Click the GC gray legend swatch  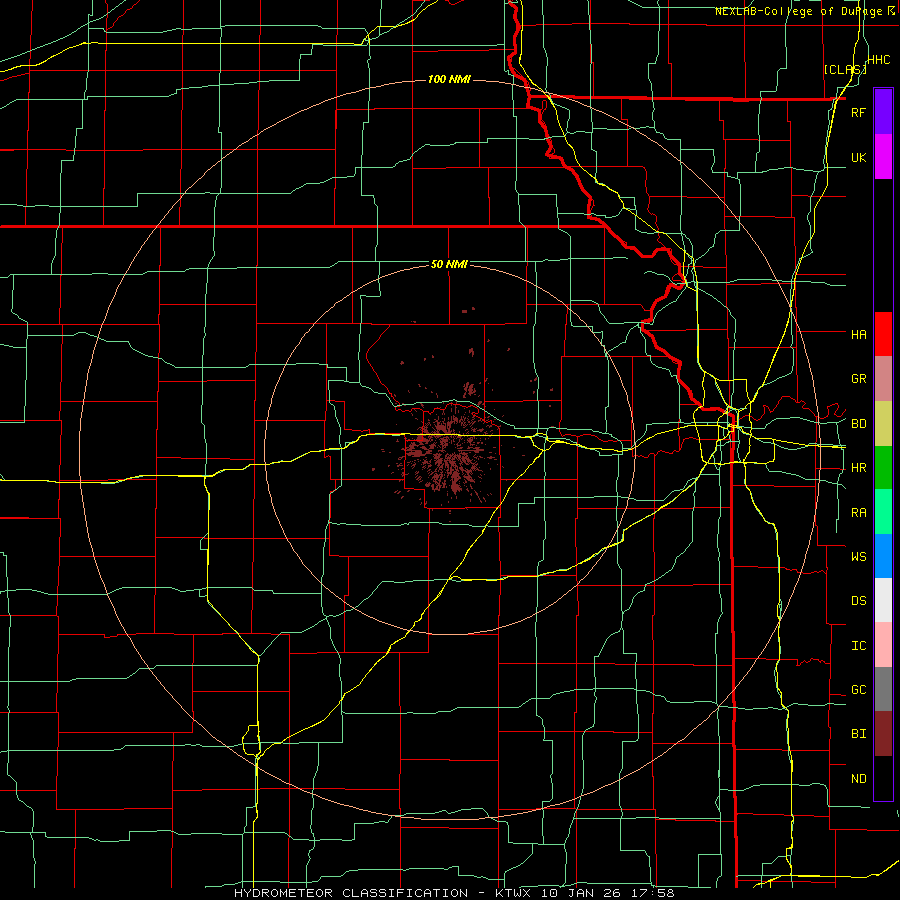click(883, 689)
